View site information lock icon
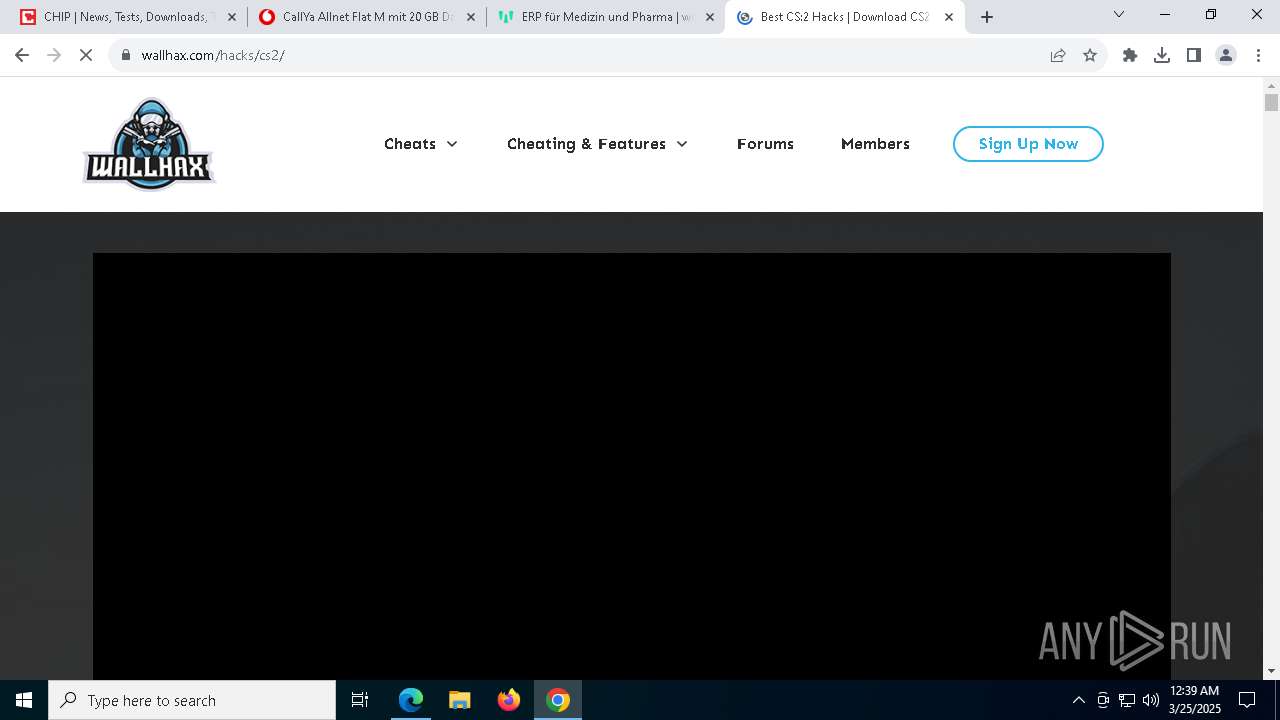 (x=126, y=55)
